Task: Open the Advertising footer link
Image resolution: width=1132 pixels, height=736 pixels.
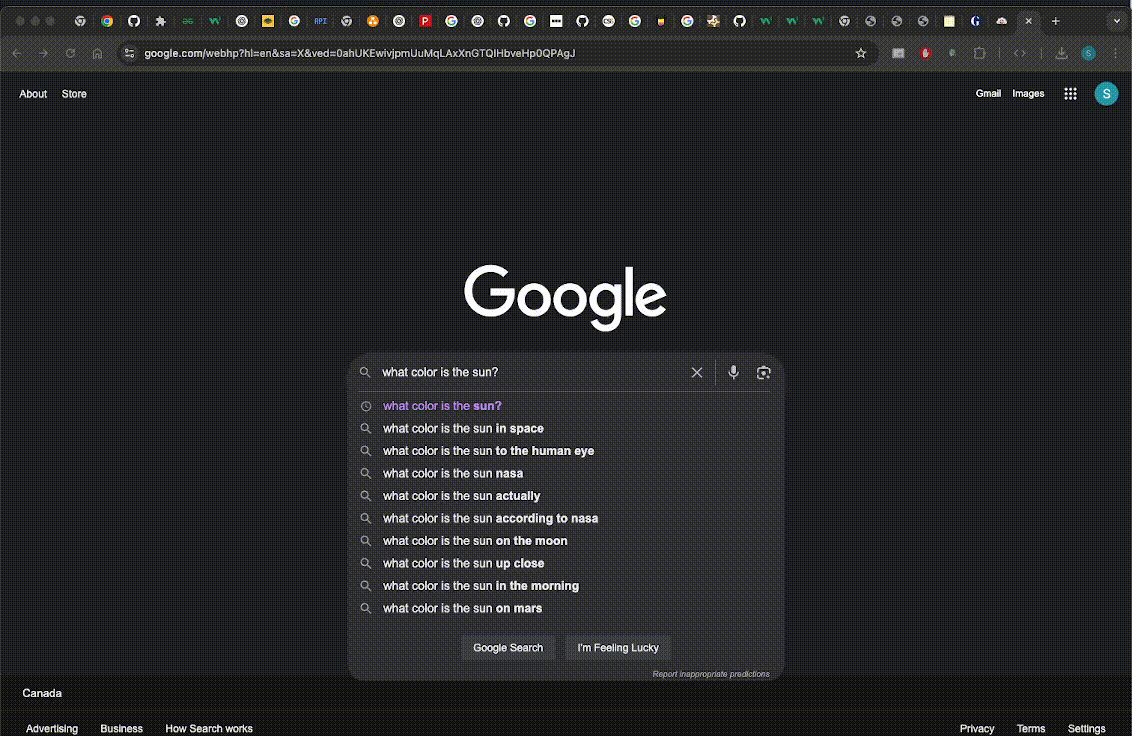Action: tap(52, 728)
